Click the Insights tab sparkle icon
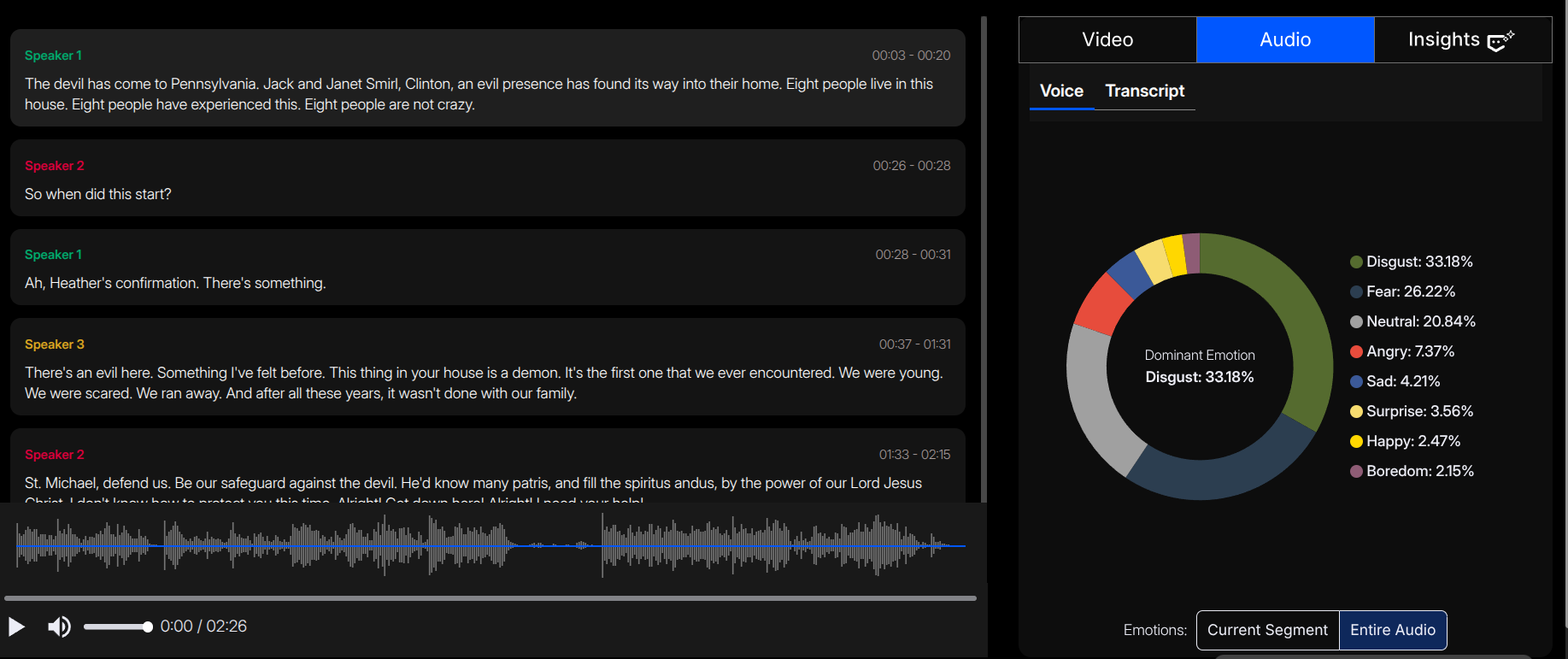 coord(1500,40)
